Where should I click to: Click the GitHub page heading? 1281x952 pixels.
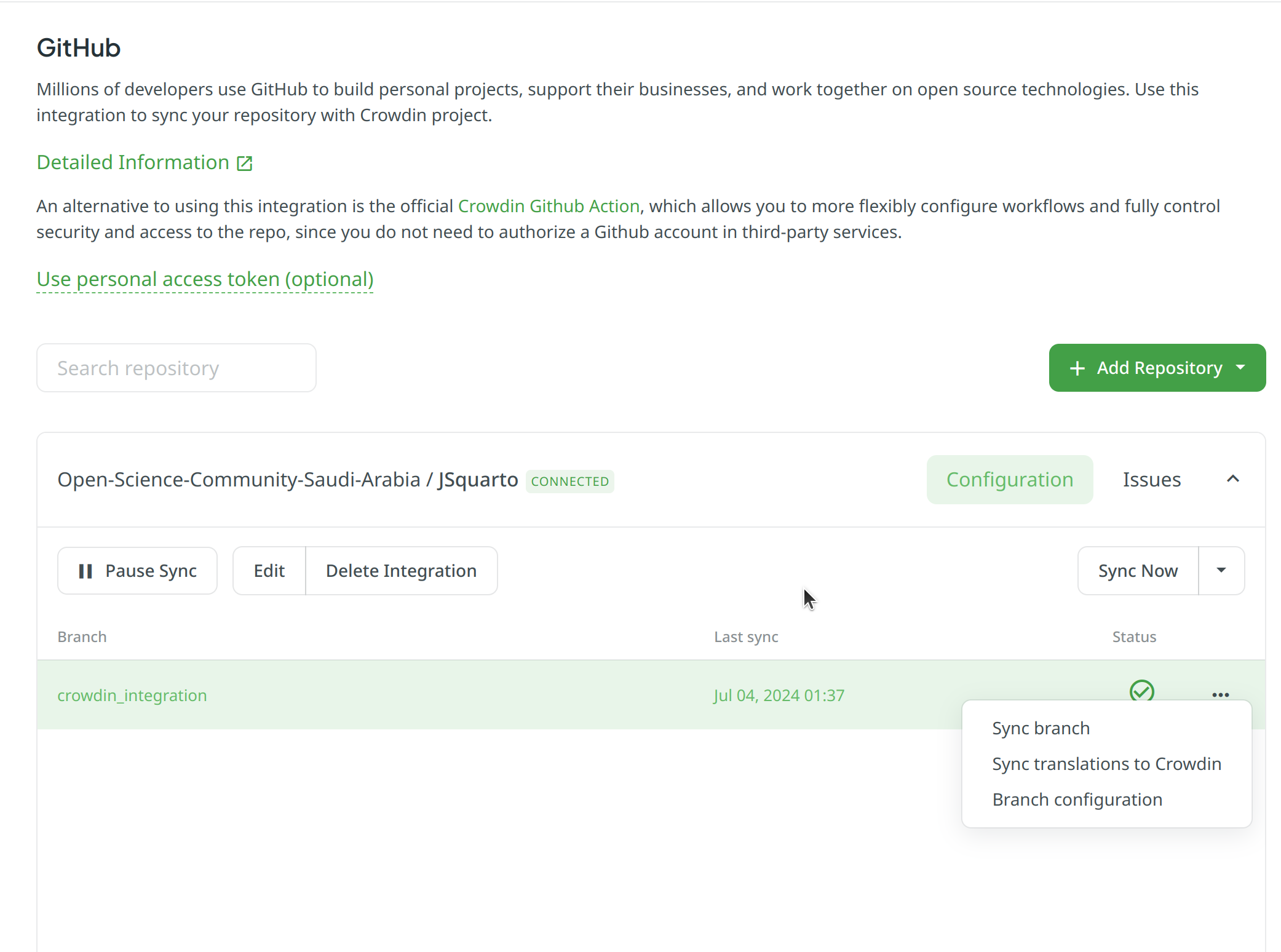pyautogui.click(x=79, y=48)
